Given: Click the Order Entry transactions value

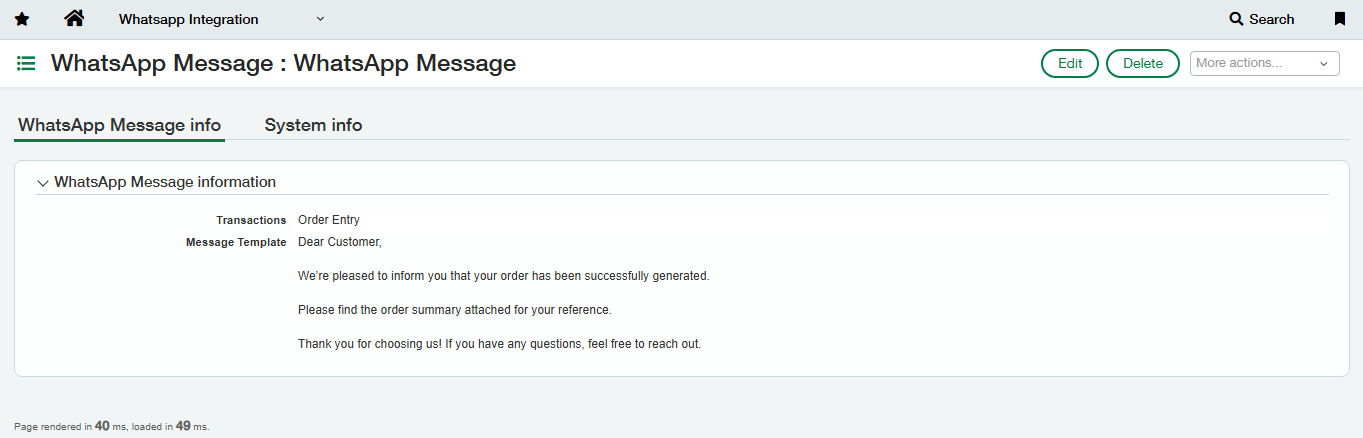Looking at the screenshot, I should click(x=329, y=220).
